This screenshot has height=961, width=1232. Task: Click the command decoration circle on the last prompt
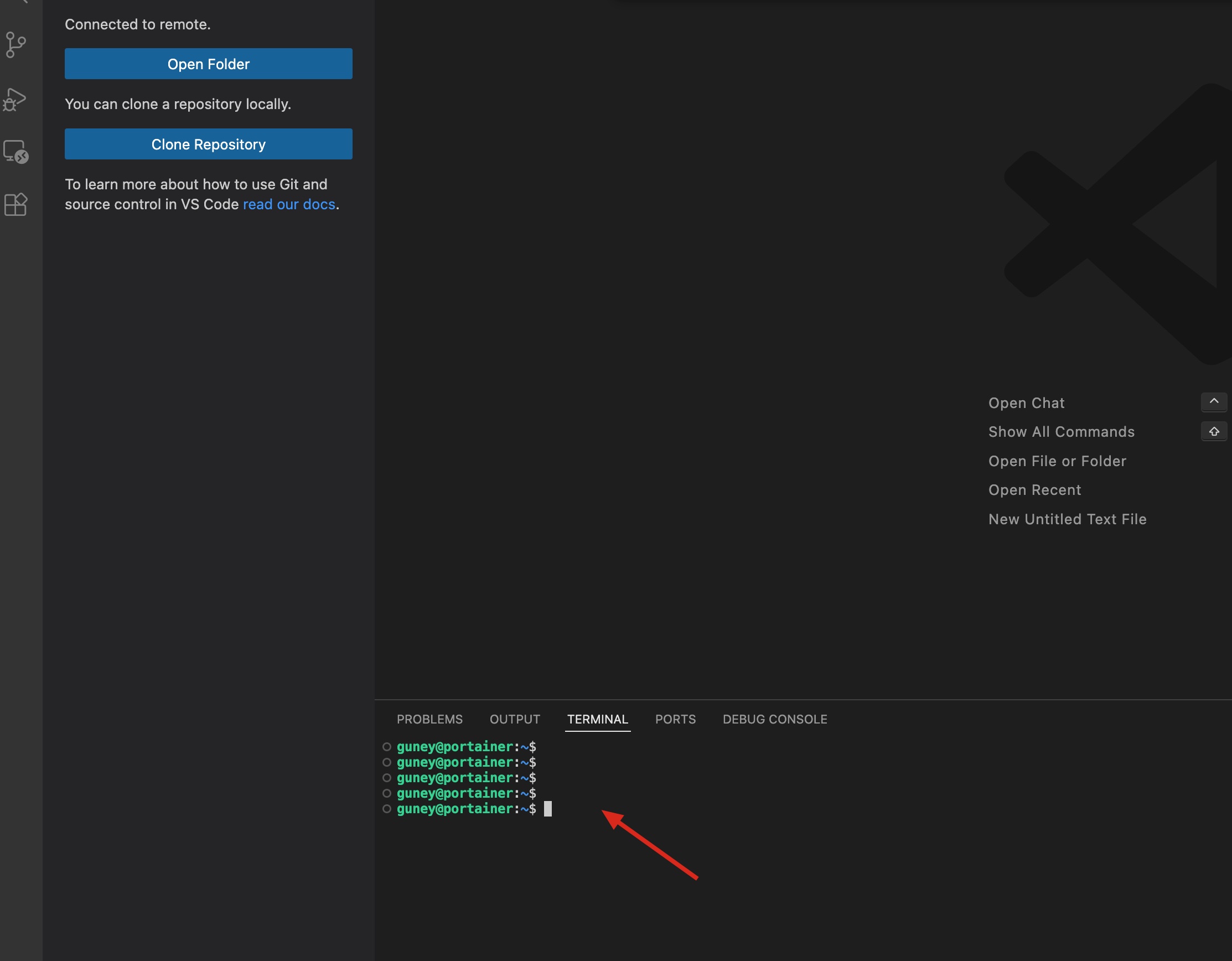(386, 809)
